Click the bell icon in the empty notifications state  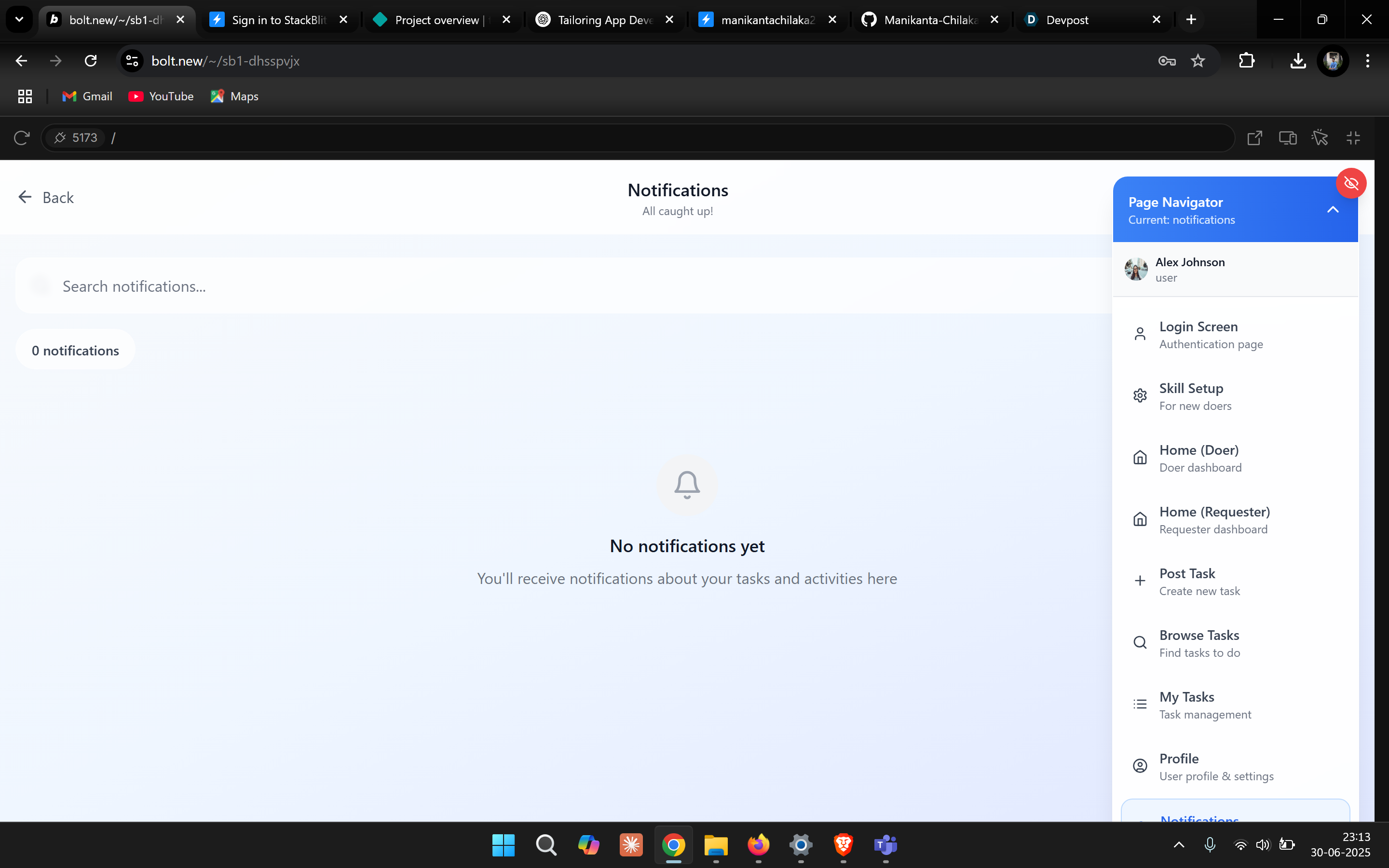point(686,485)
